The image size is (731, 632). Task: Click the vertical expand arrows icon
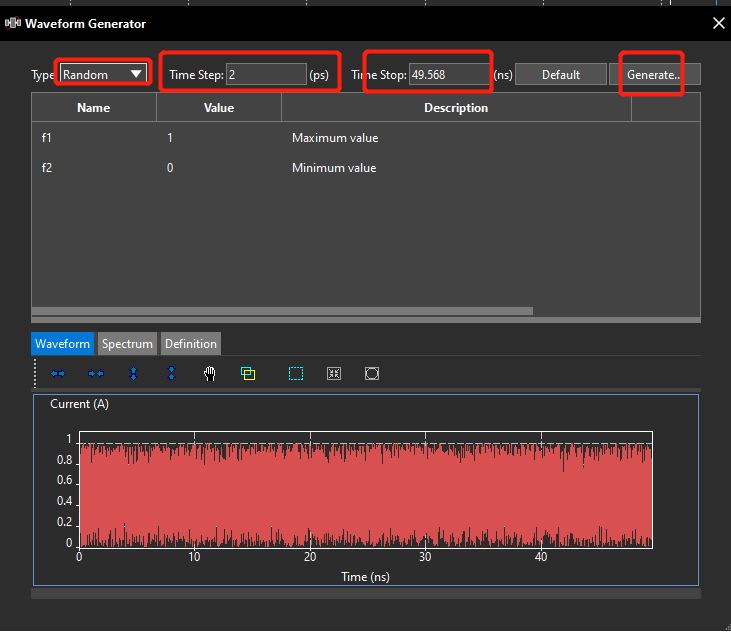134,374
